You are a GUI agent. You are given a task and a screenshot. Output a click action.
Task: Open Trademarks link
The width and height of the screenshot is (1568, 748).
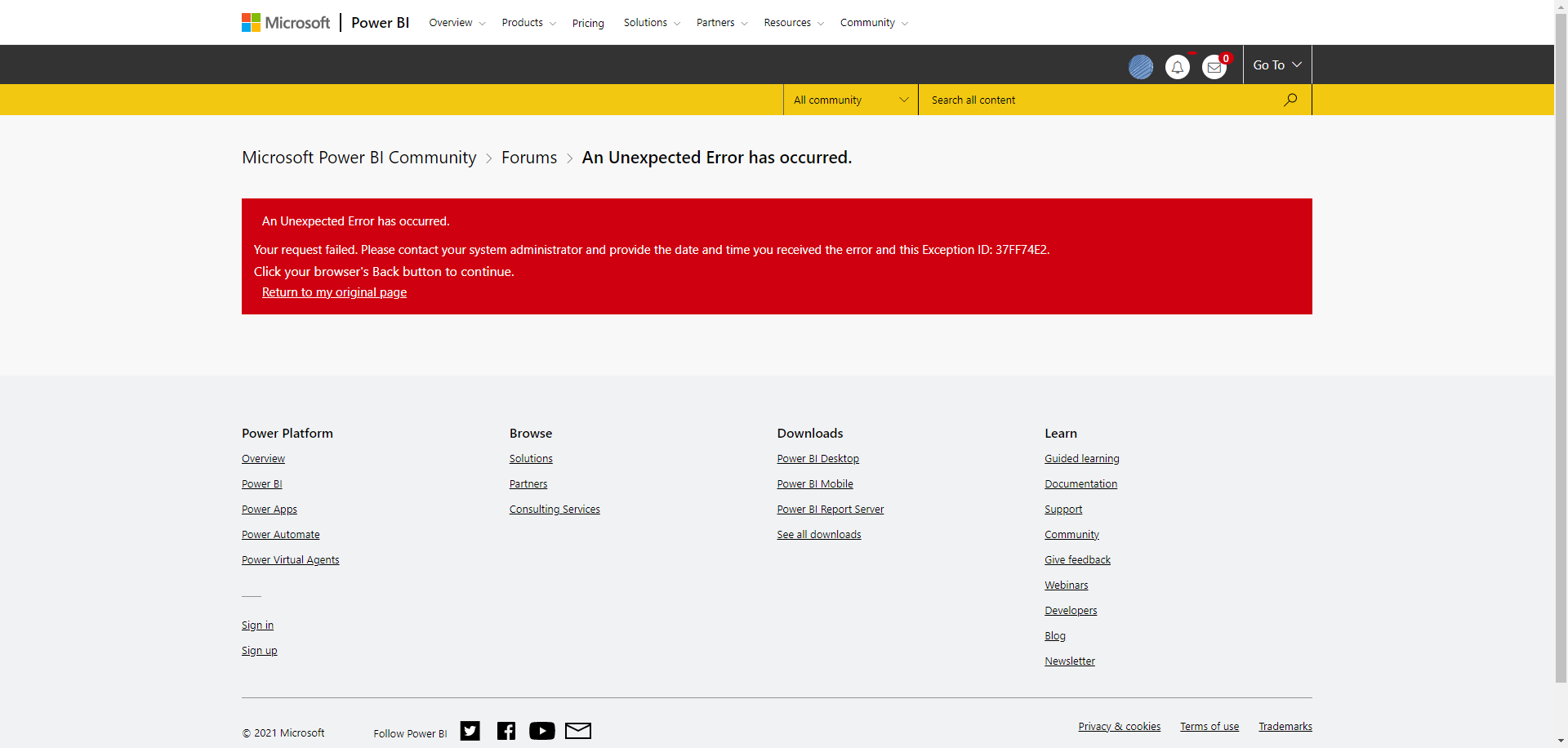(1285, 727)
